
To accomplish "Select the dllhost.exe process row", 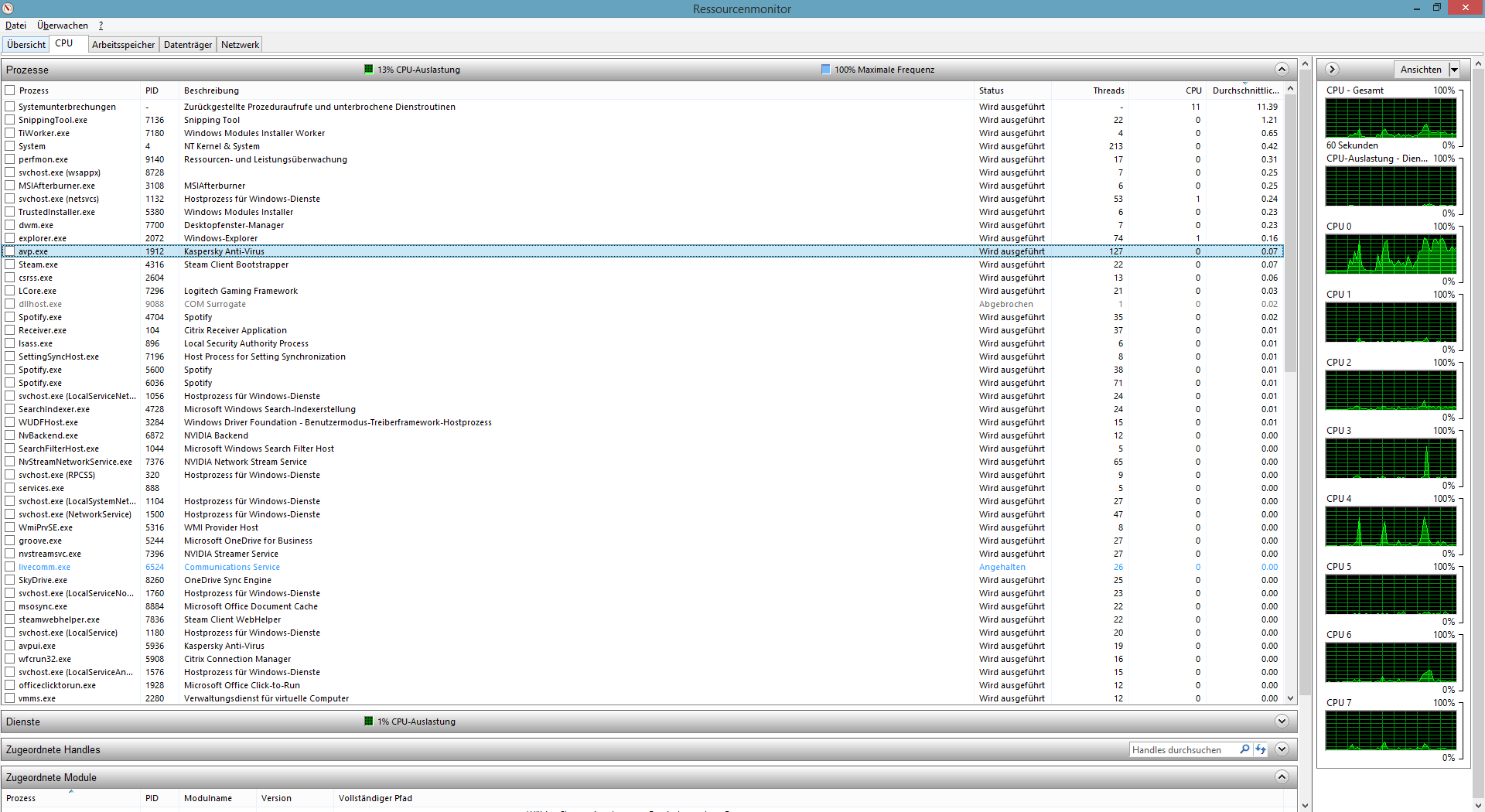I will click(642, 304).
